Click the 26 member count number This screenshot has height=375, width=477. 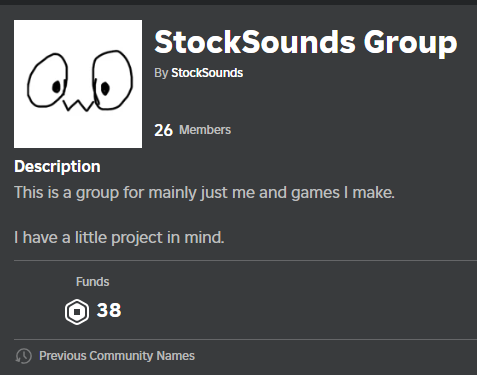(x=163, y=130)
